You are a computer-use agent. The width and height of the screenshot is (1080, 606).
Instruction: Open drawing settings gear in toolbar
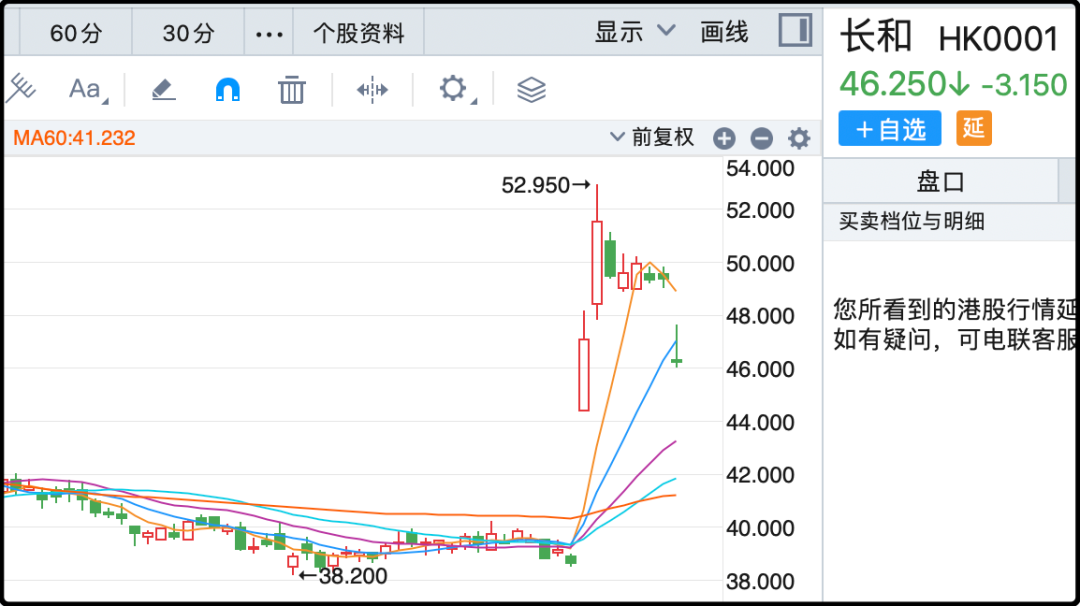click(x=454, y=89)
